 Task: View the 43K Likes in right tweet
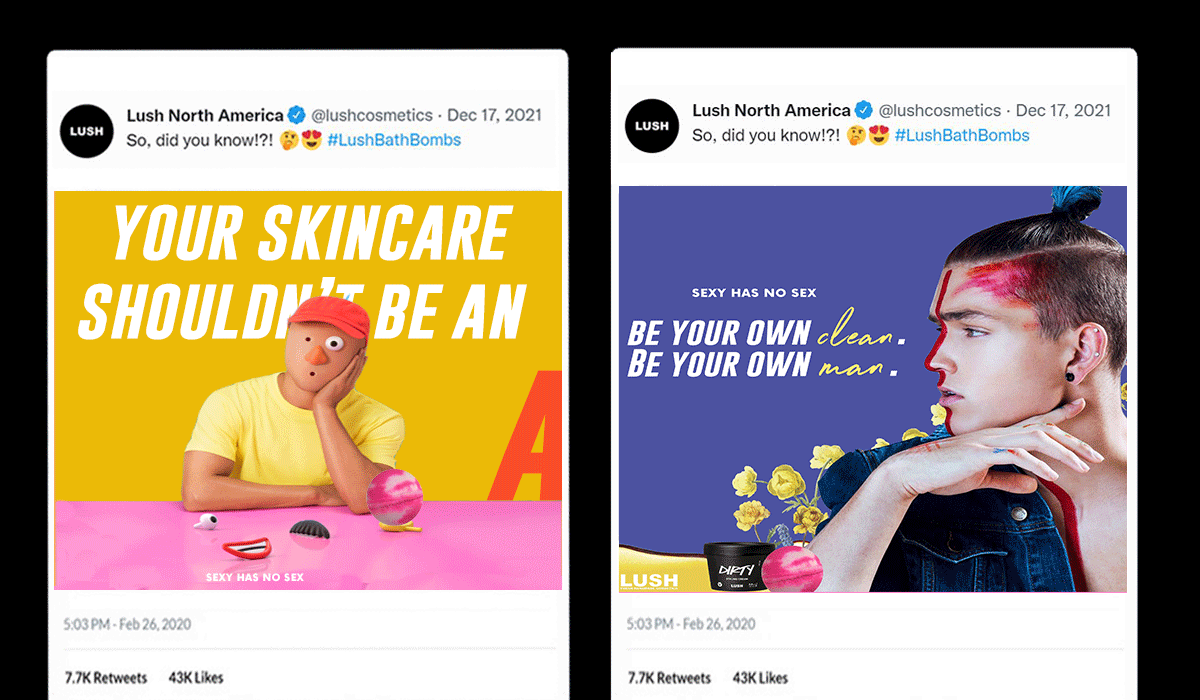pos(760,678)
